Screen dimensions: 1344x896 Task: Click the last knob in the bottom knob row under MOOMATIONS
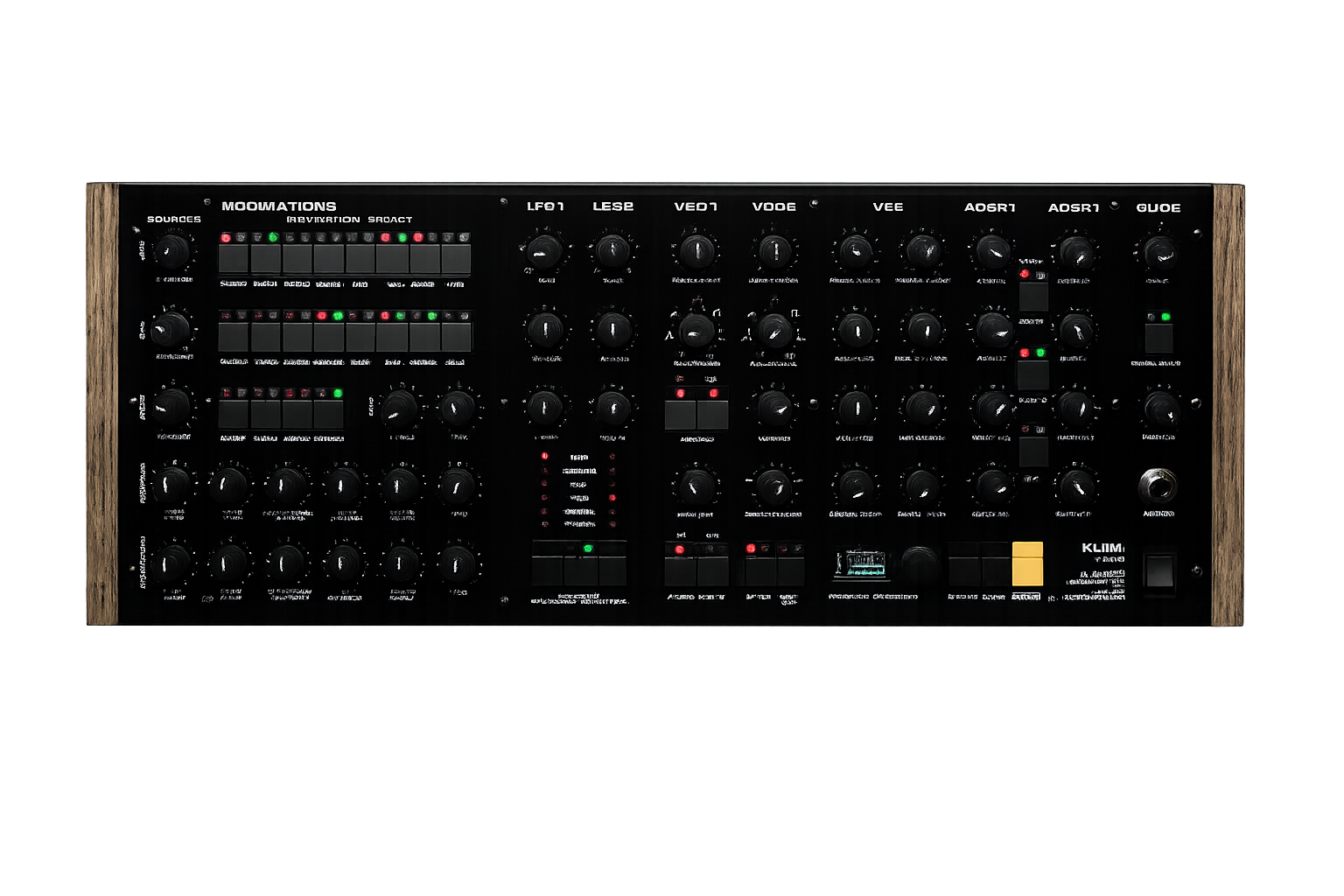pyautogui.click(x=457, y=563)
